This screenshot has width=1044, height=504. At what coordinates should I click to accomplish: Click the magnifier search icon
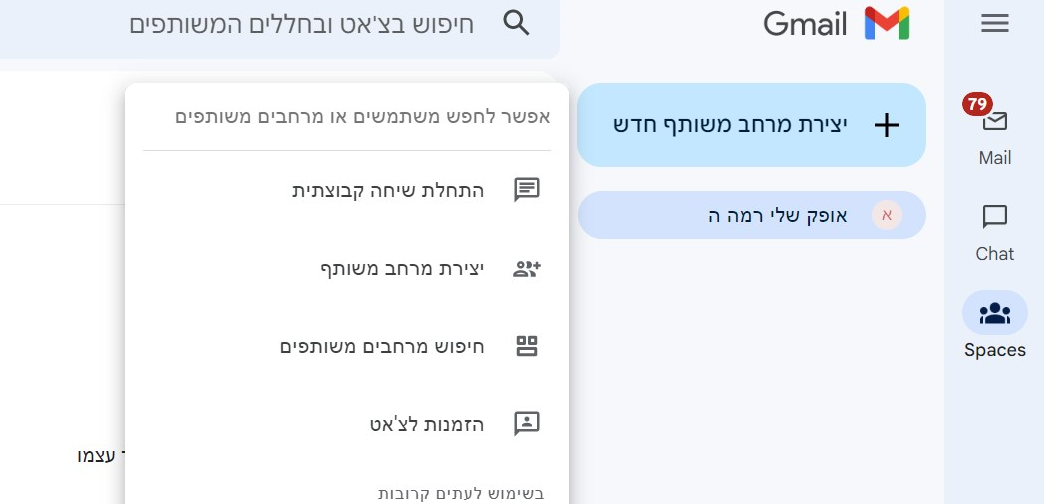coord(516,23)
